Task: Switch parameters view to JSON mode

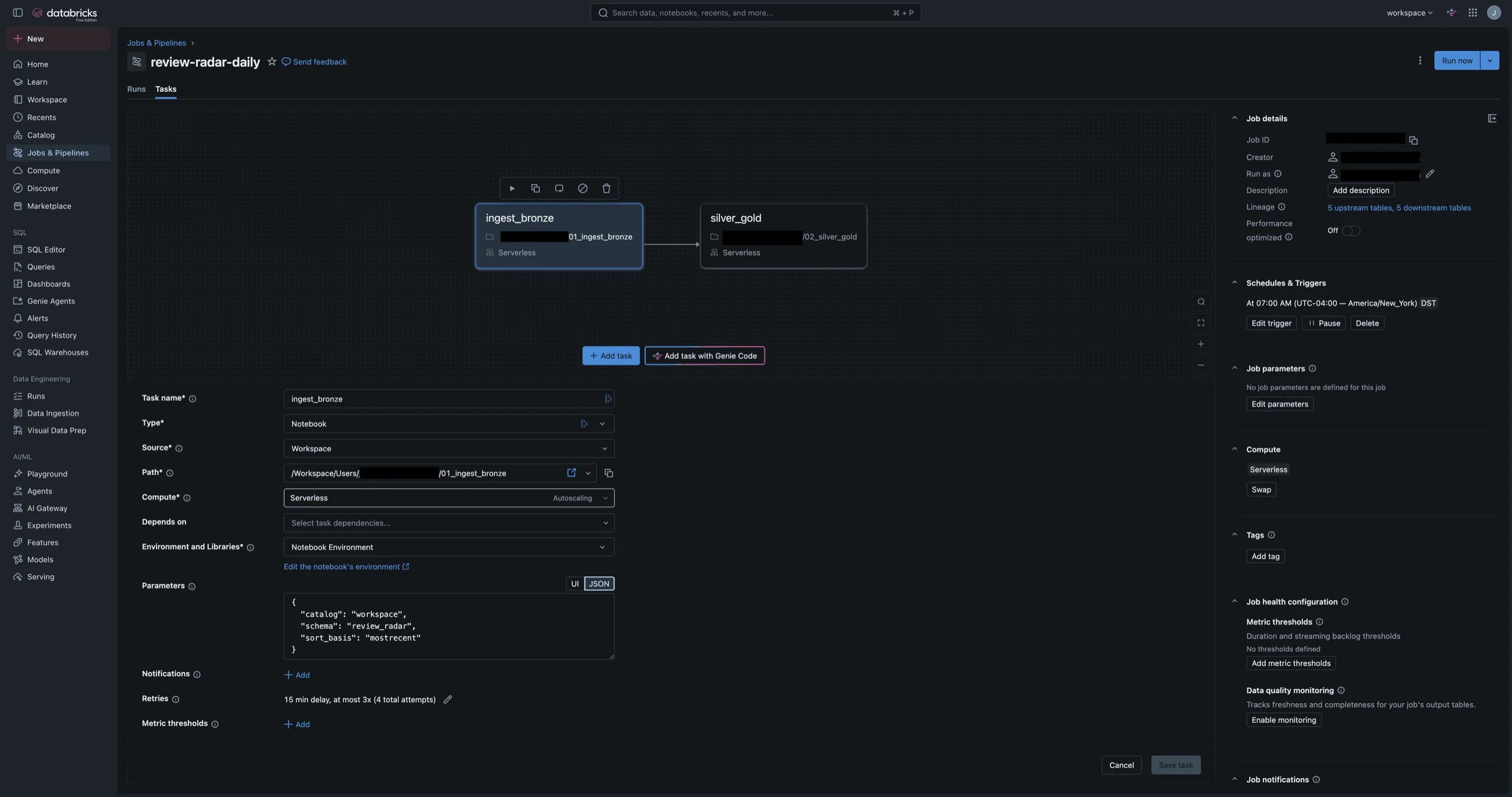Action: (x=599, y=584)
